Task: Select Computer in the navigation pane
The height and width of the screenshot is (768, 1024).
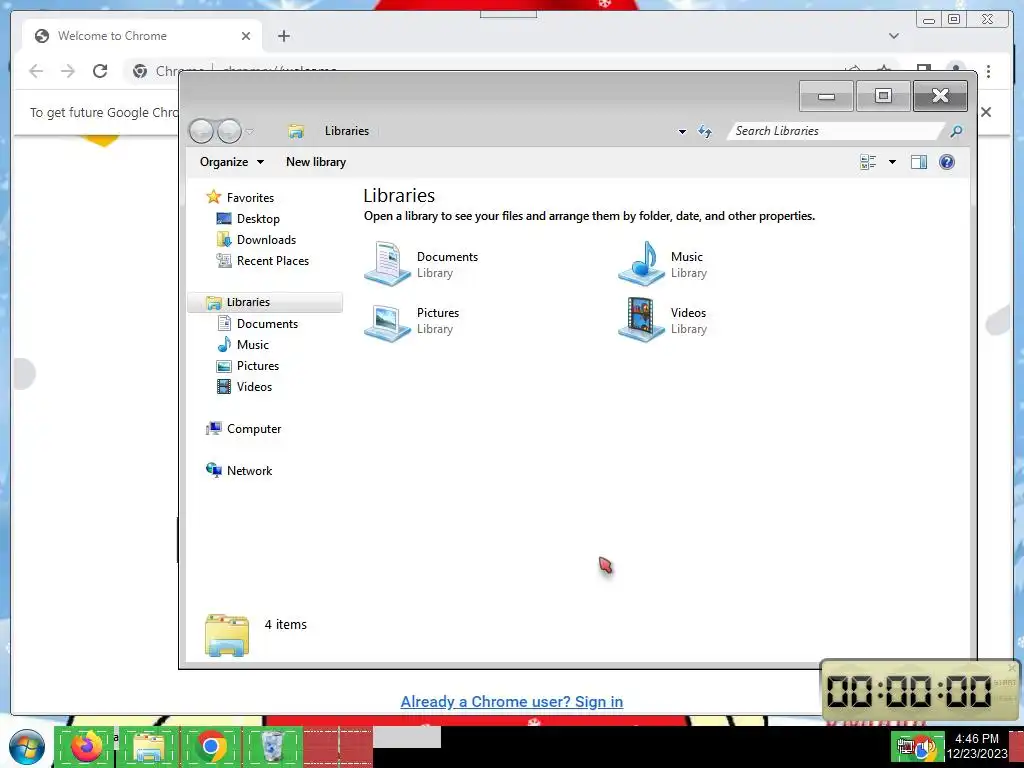Action: [x=244, y=428]
